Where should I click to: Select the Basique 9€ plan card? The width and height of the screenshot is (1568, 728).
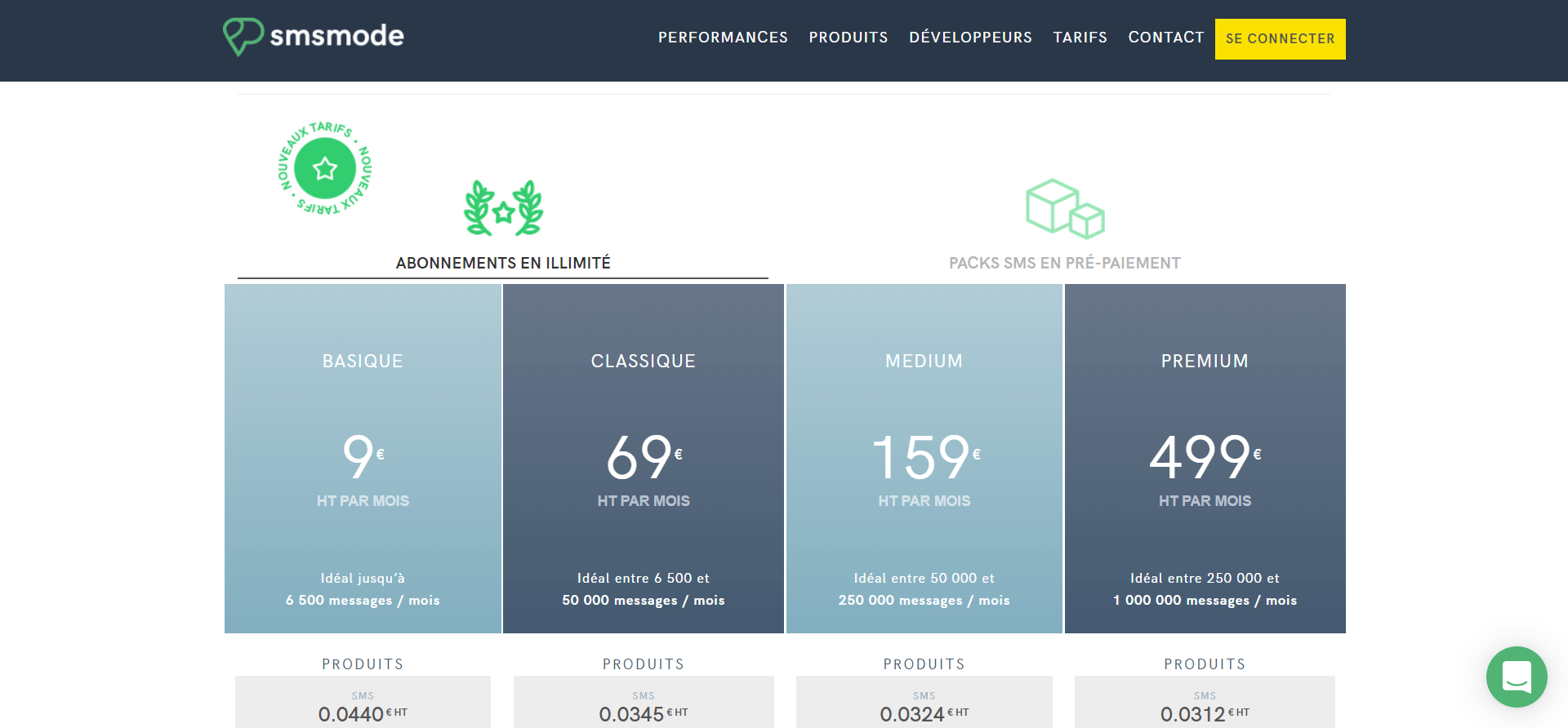(x=363, y=458)
